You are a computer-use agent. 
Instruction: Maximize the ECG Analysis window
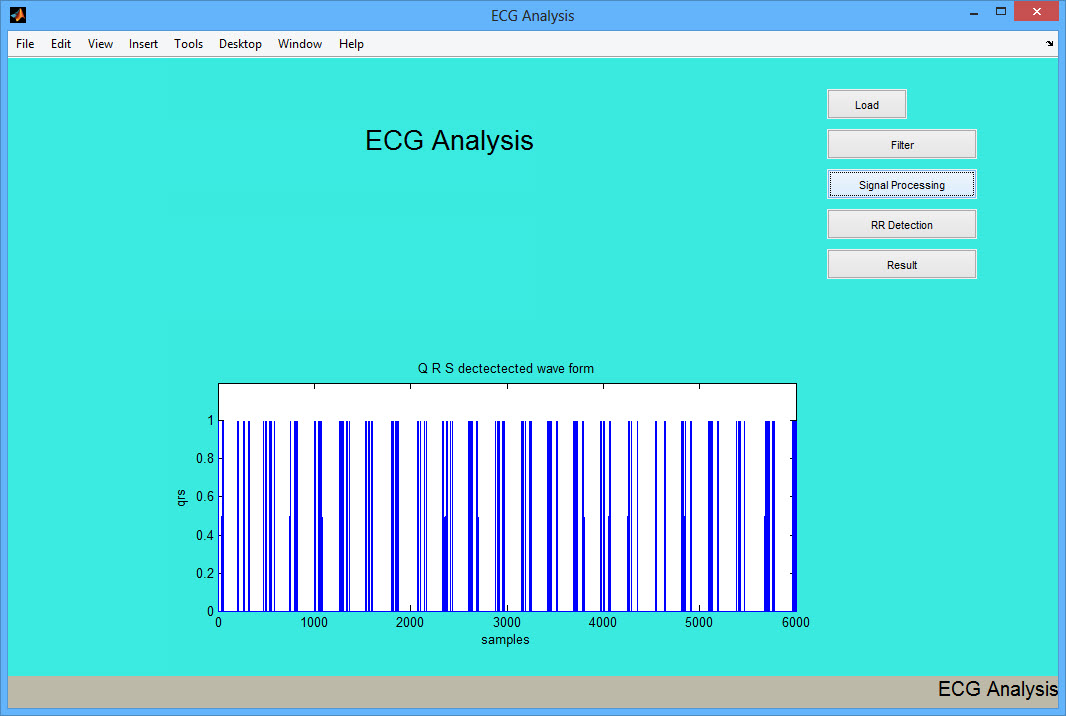click(x=1001, y=12)
